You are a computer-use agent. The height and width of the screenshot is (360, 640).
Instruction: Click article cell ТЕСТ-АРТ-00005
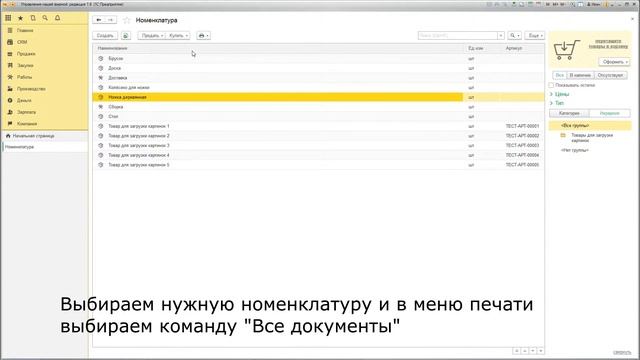click(522, 165)
